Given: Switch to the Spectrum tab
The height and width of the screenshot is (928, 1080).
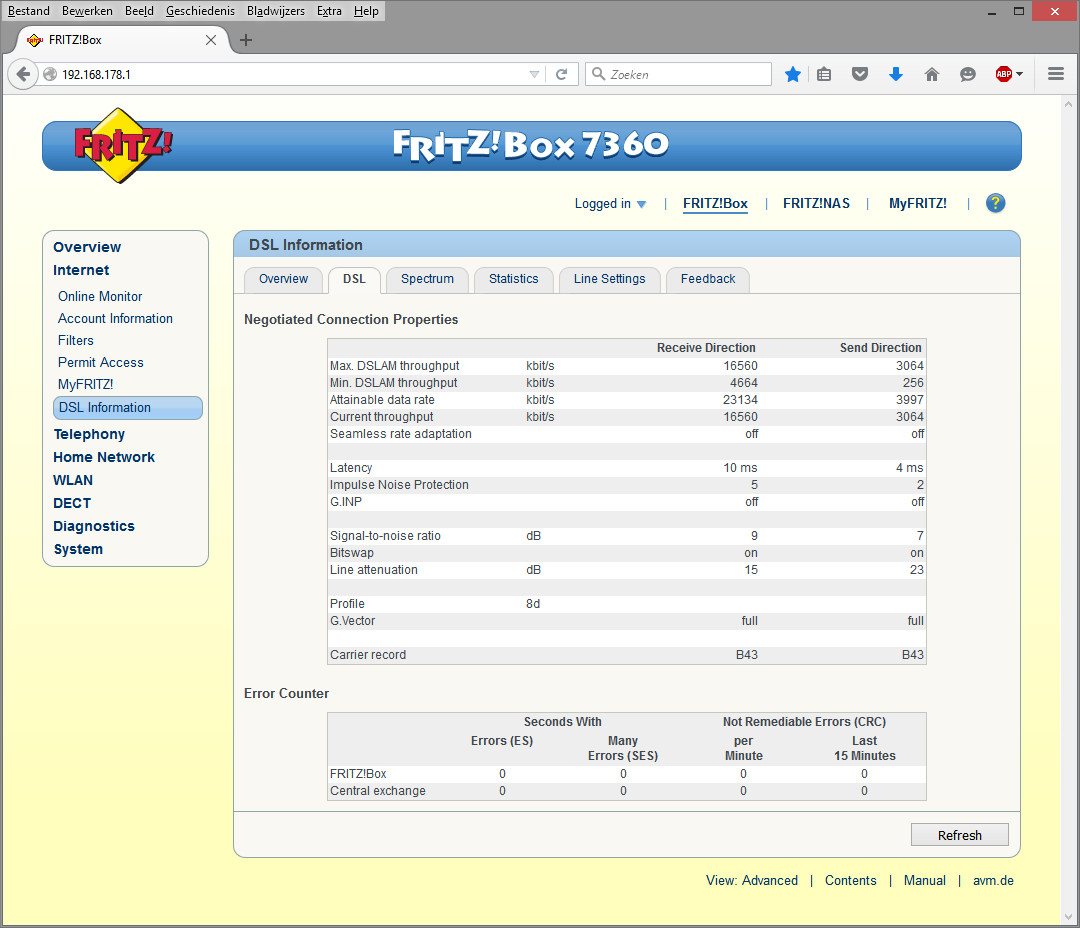Looking at the screenshot, I should pos(427,279).
